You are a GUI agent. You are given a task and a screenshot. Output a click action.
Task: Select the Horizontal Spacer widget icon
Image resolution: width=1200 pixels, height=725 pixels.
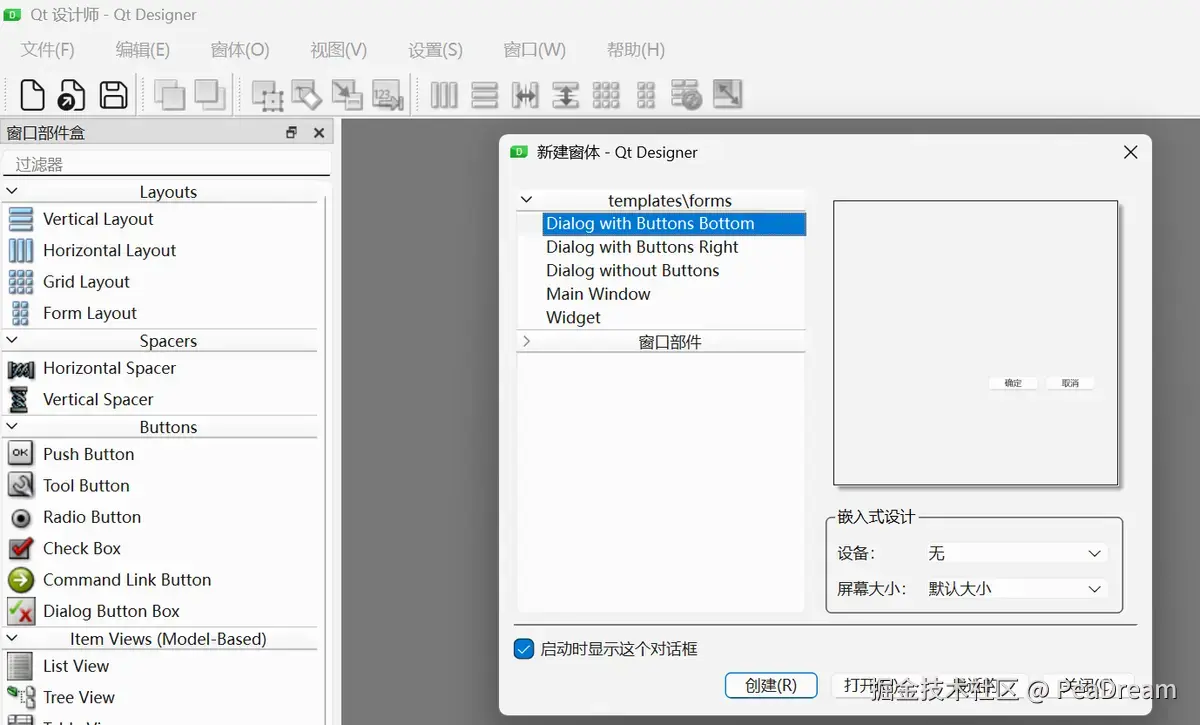(x=20, y=368)
